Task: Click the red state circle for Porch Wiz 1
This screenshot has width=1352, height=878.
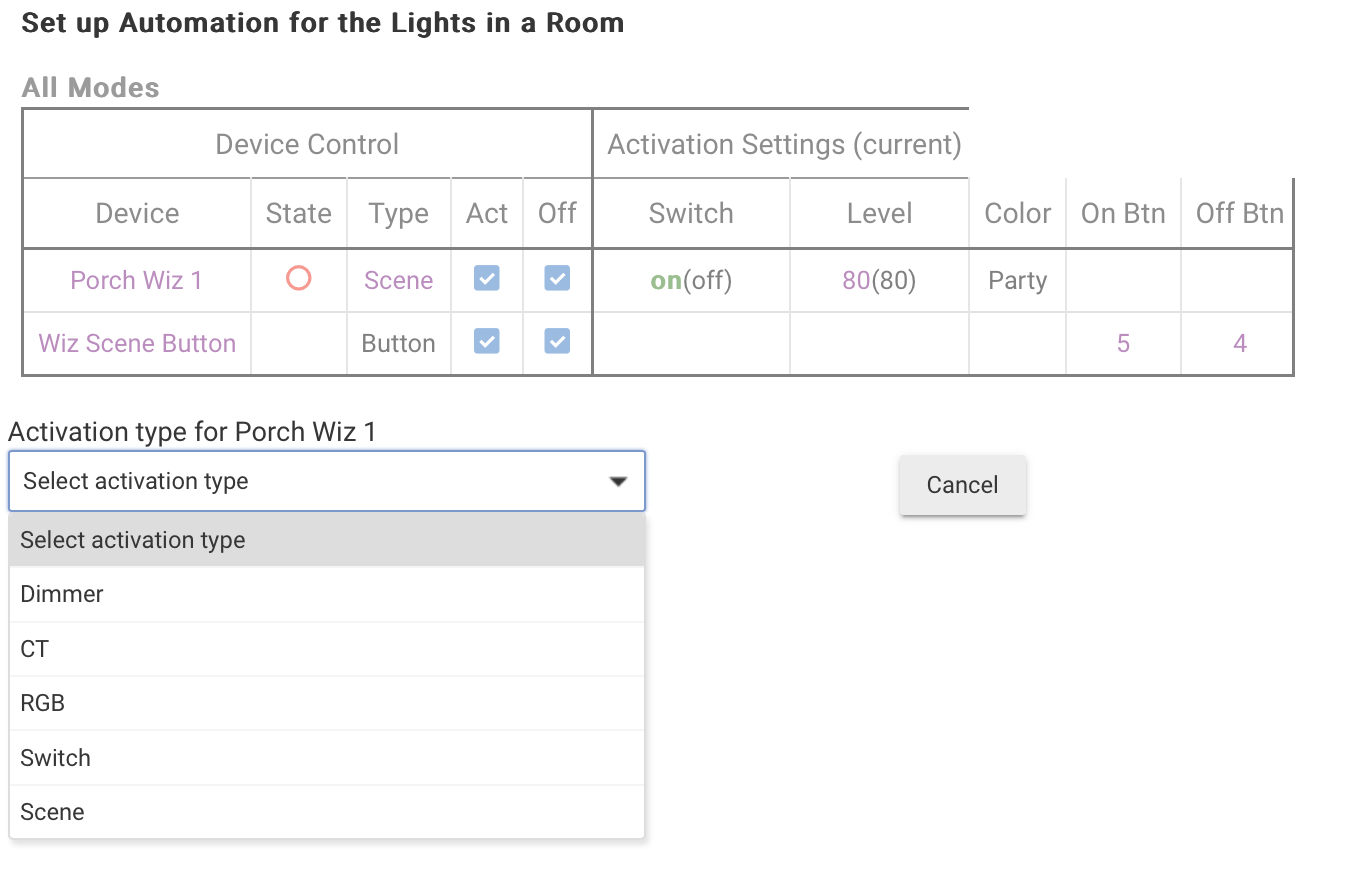Action: (298, 279)
